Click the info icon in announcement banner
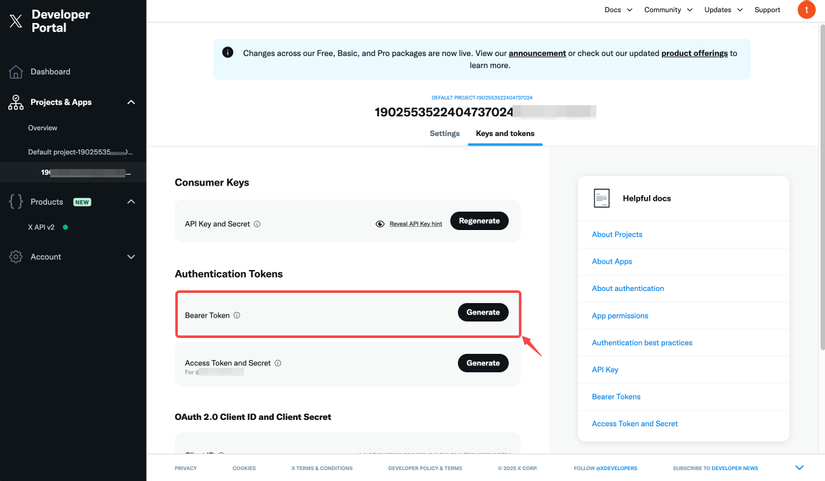The width and height of the screenshot is (825, 481). 227,52
